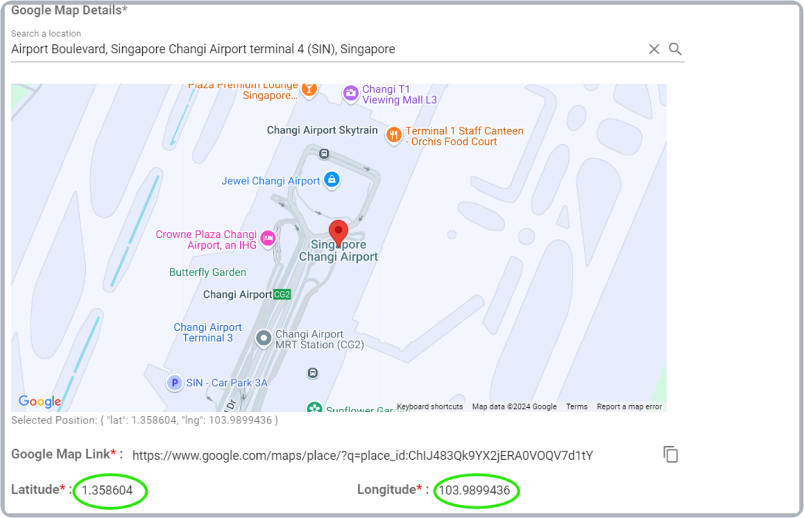Image resolution: width=804 pixels, height=518 pixels.
Task: Click the Sunflower Garden green icon
Action: coord(314,407)
